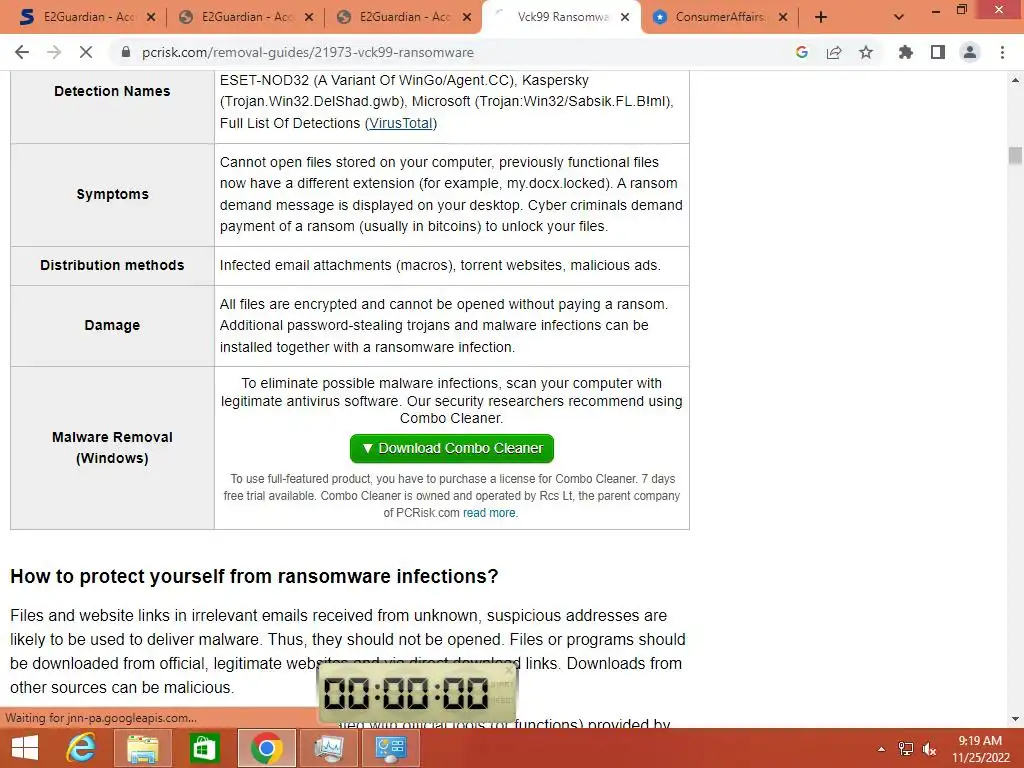The height and width of the screenshot is (768, 1024).
Task: Open the monitor chart taskbar app
Action: (328, 748)
